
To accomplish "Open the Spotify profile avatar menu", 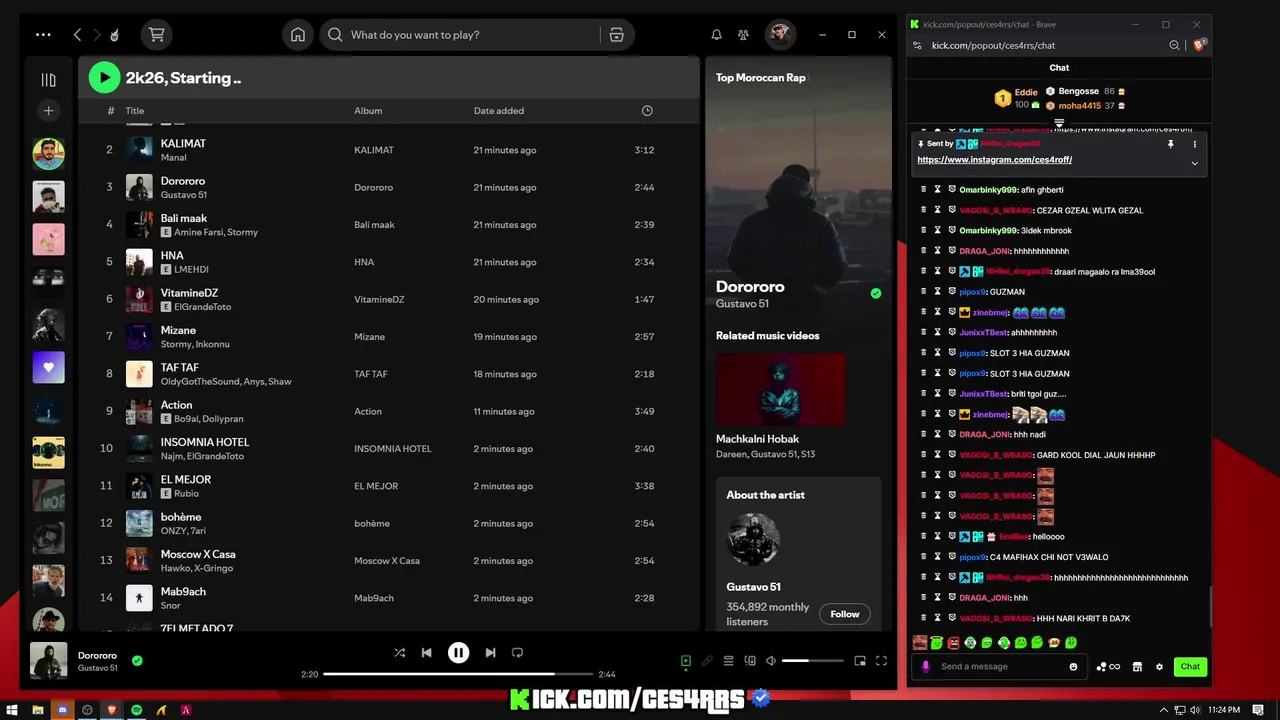I will (780, 35).
